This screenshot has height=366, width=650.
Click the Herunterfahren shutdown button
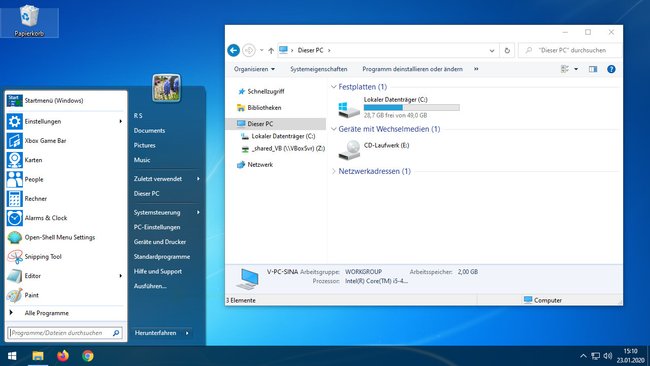(156, 333)
